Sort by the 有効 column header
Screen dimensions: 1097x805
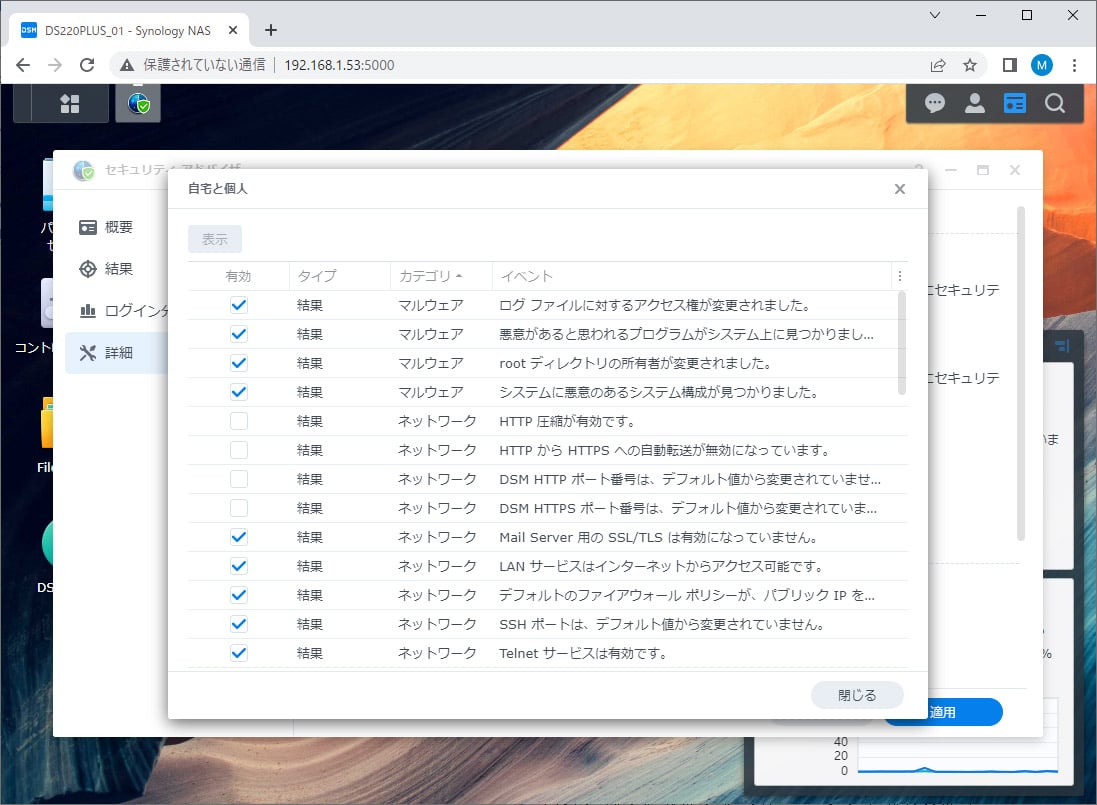[x=239, y=276]
